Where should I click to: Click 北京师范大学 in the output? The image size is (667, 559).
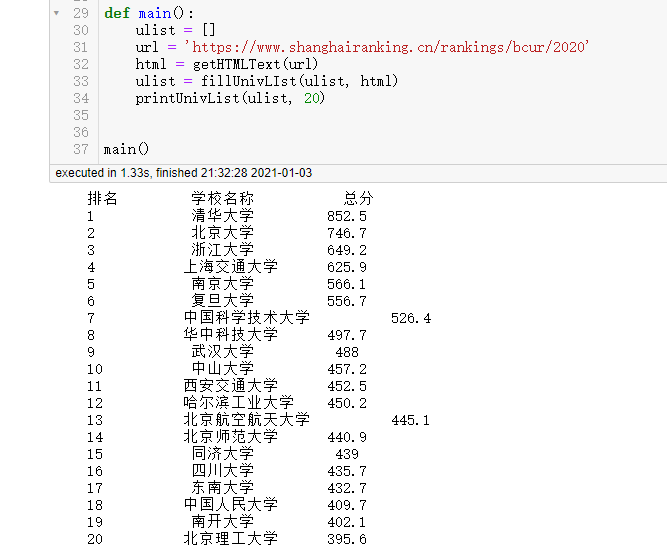point(231,437)
